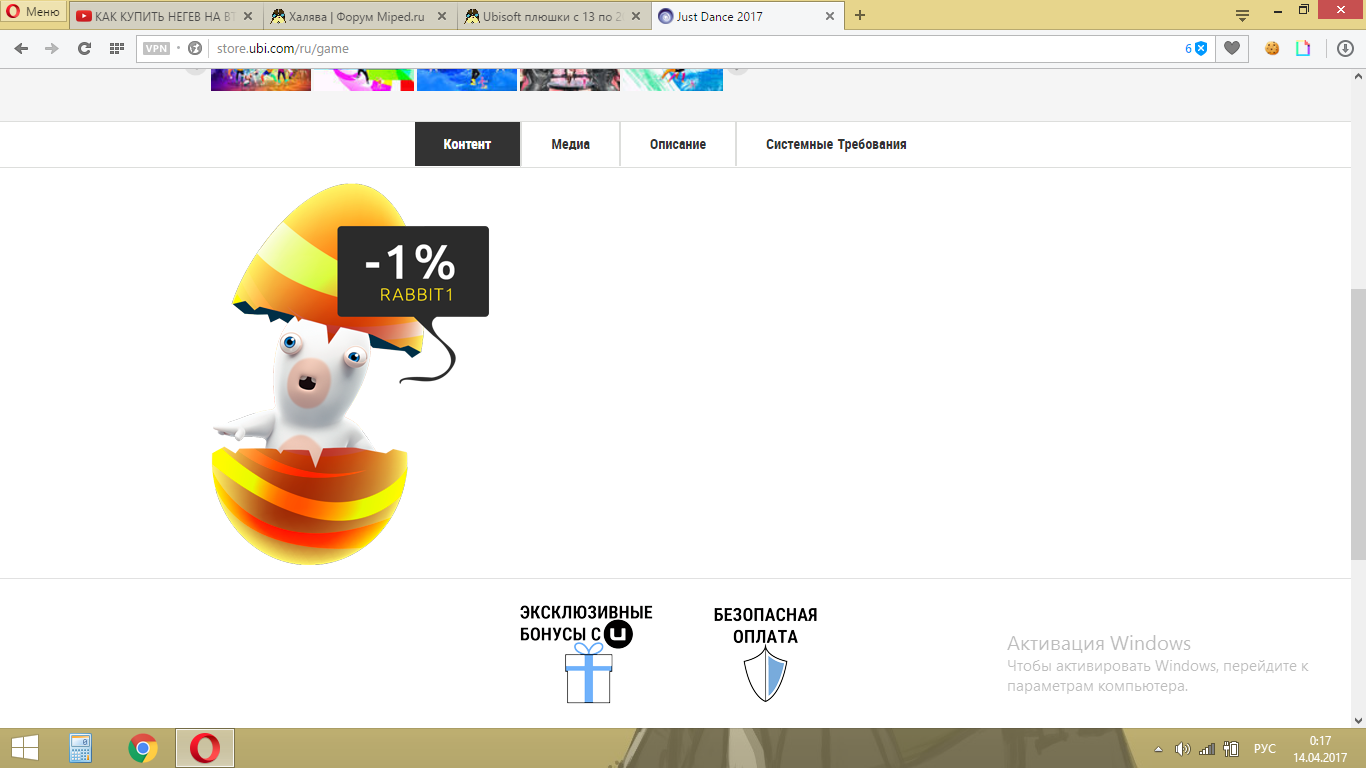Screen dimensions: 1366x768
Task: Click the colorful bookmark extension icon
Action: coord(1303,48)
